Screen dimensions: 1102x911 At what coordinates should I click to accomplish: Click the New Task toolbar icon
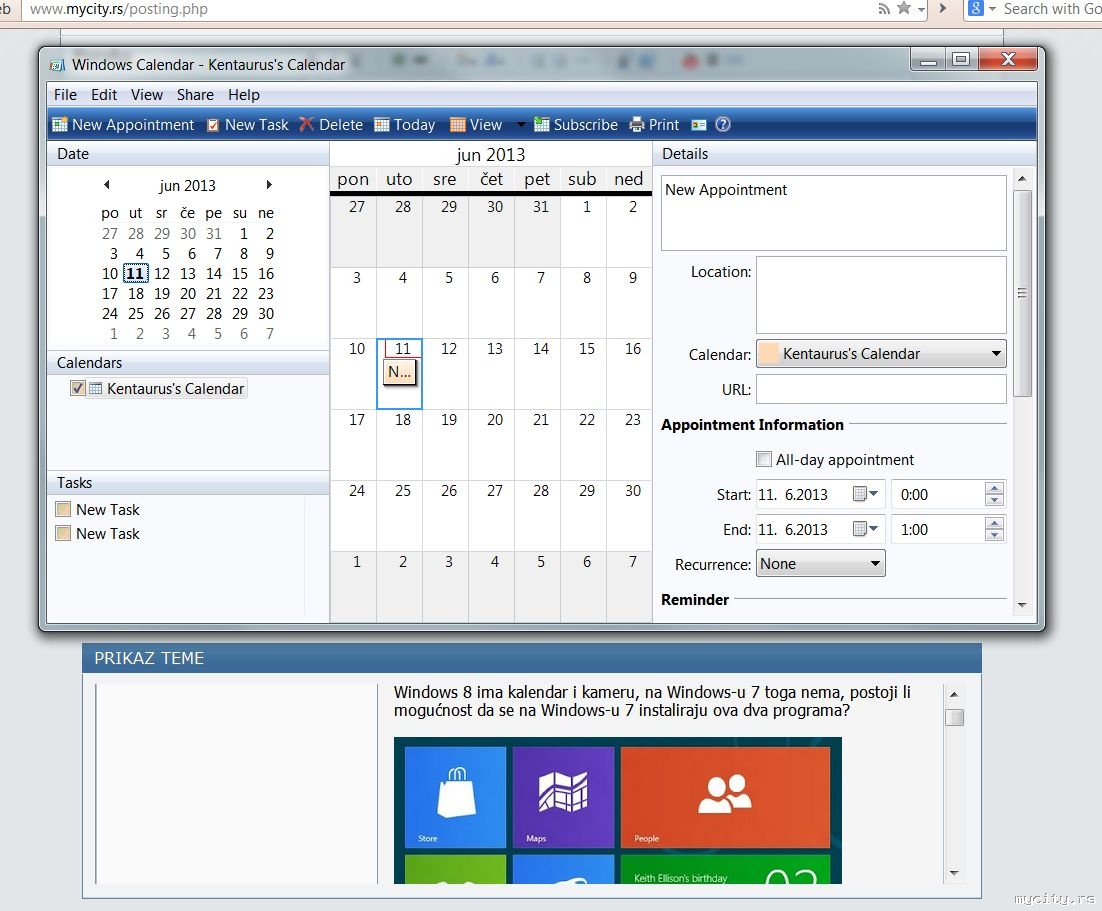[x=213, y=125]
